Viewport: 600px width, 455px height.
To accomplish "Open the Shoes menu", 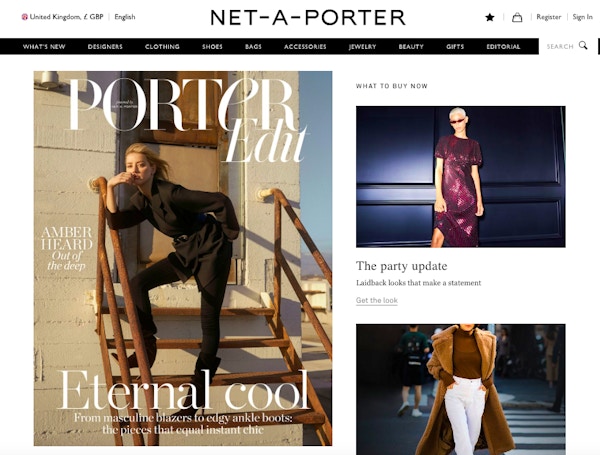I will 212,47.
